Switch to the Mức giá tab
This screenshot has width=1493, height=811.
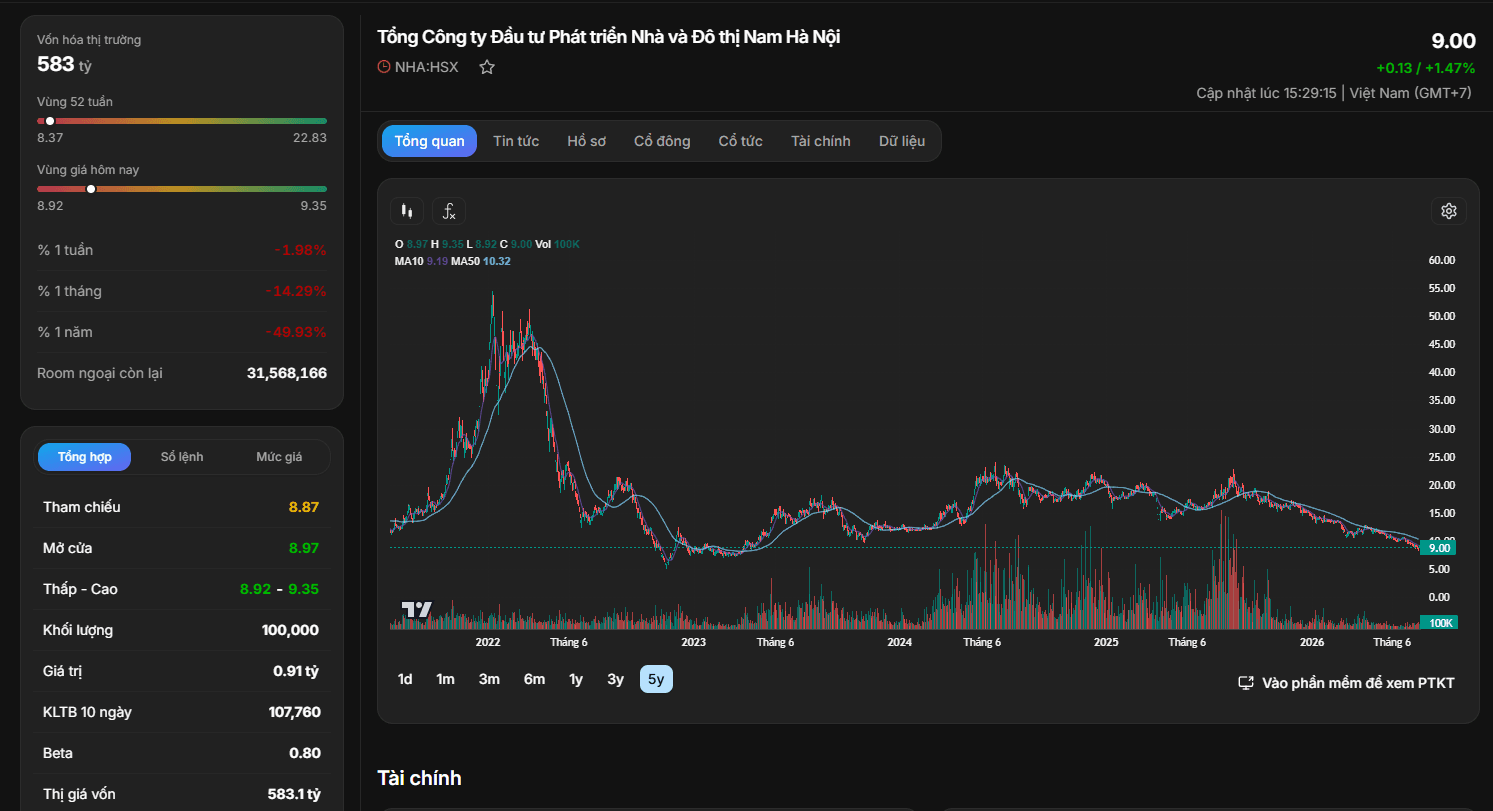(x=279, y=457)
